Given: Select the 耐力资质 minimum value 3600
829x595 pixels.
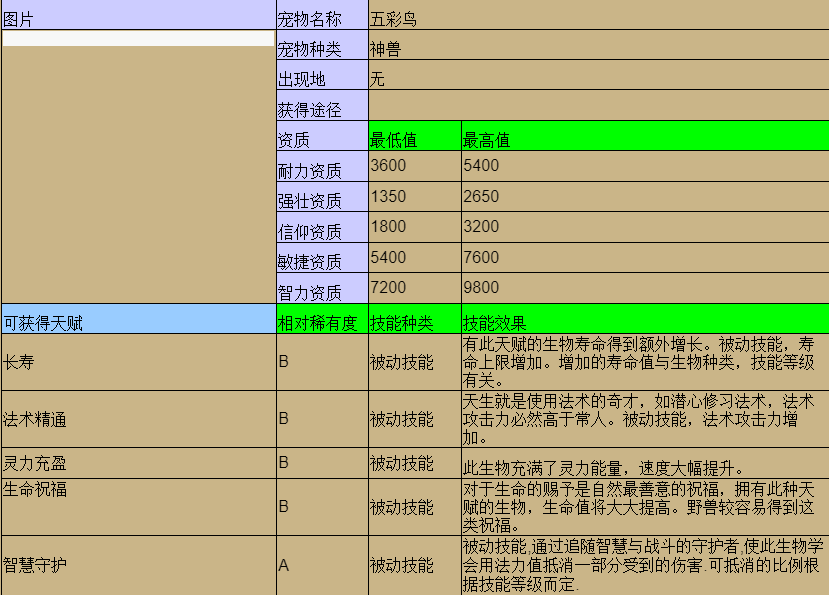Looking at the screenshot, I should coord(414,166).
